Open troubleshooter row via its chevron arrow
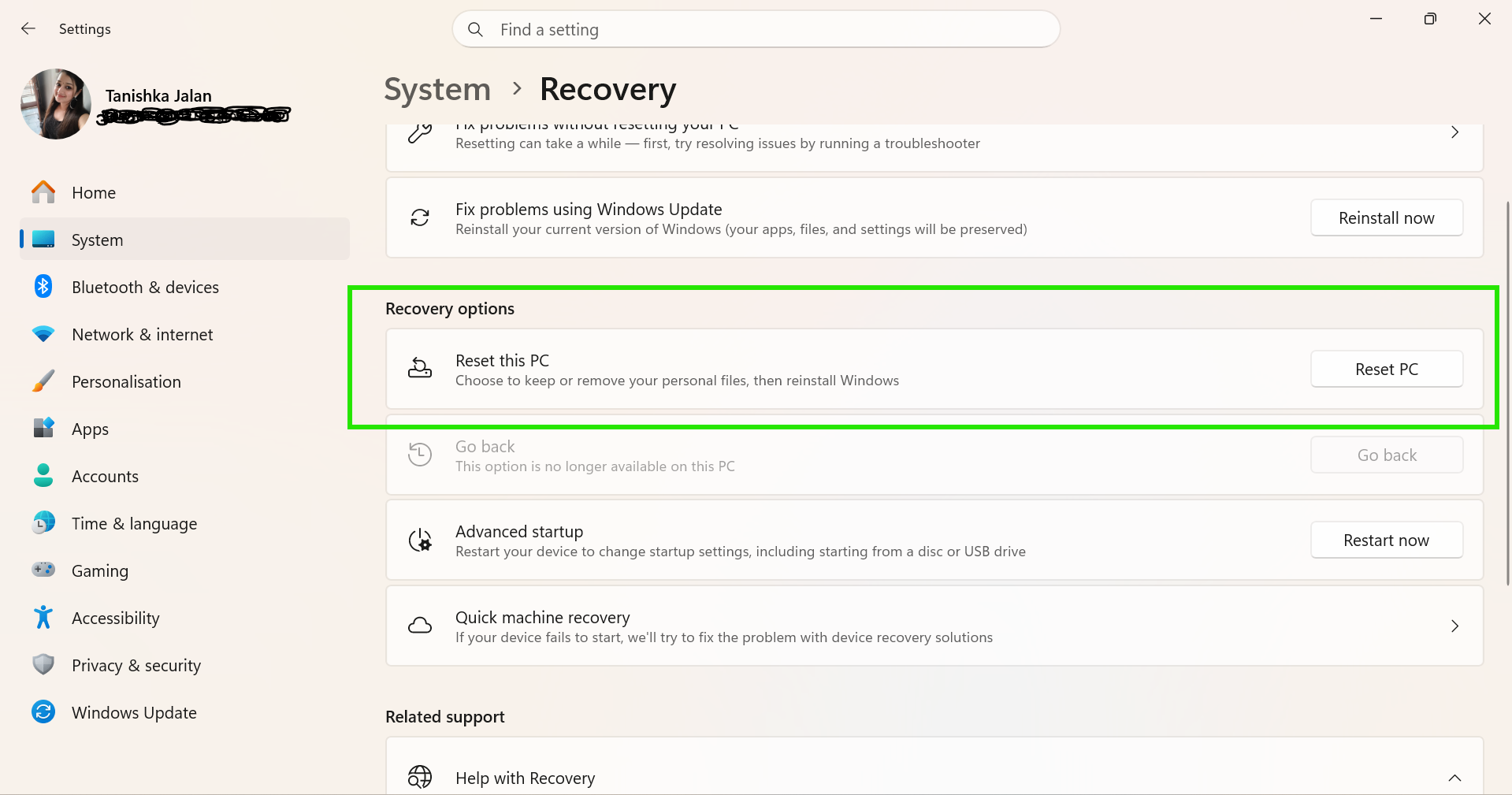 1454,132
